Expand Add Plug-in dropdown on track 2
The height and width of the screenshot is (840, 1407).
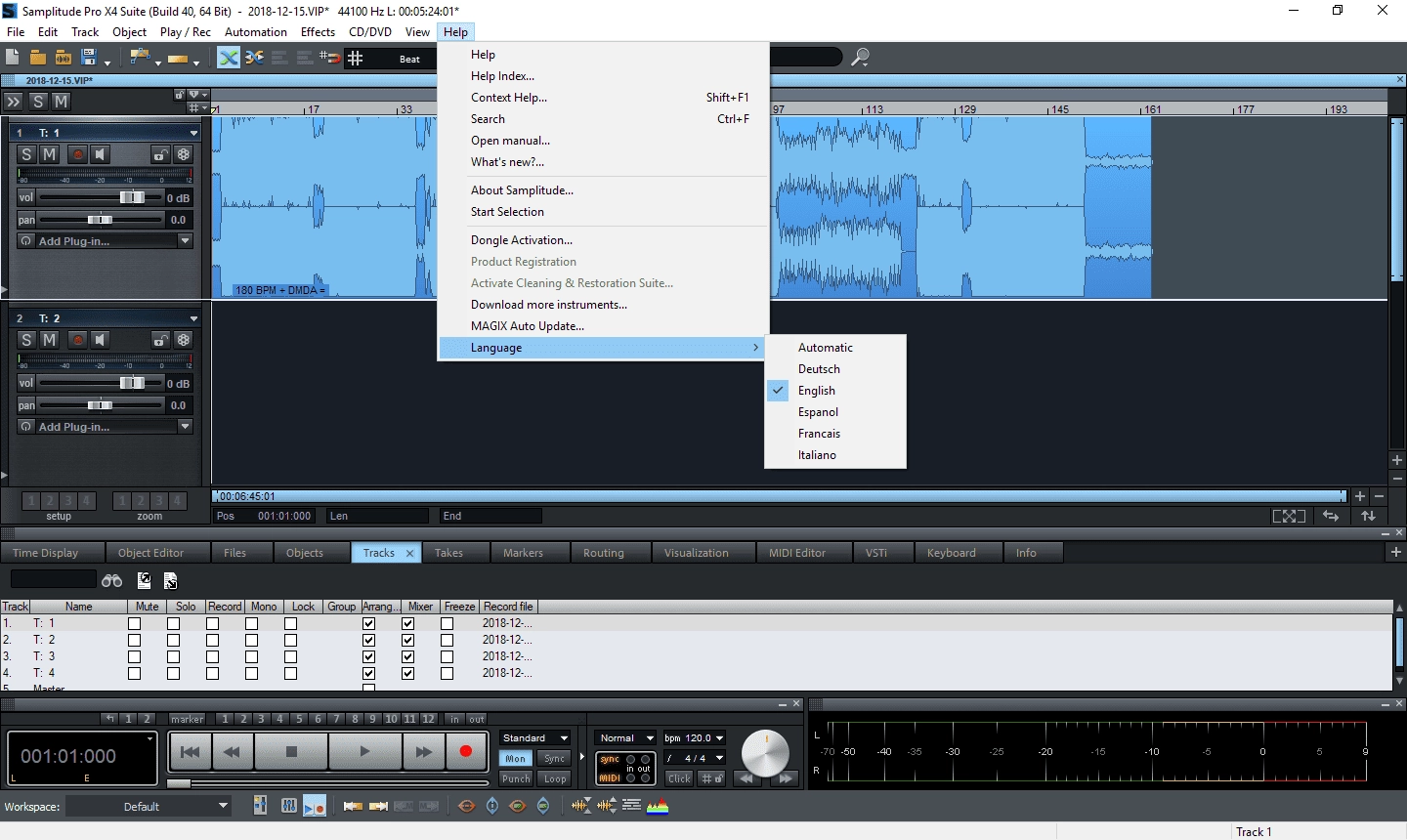[x=185, y=427]
